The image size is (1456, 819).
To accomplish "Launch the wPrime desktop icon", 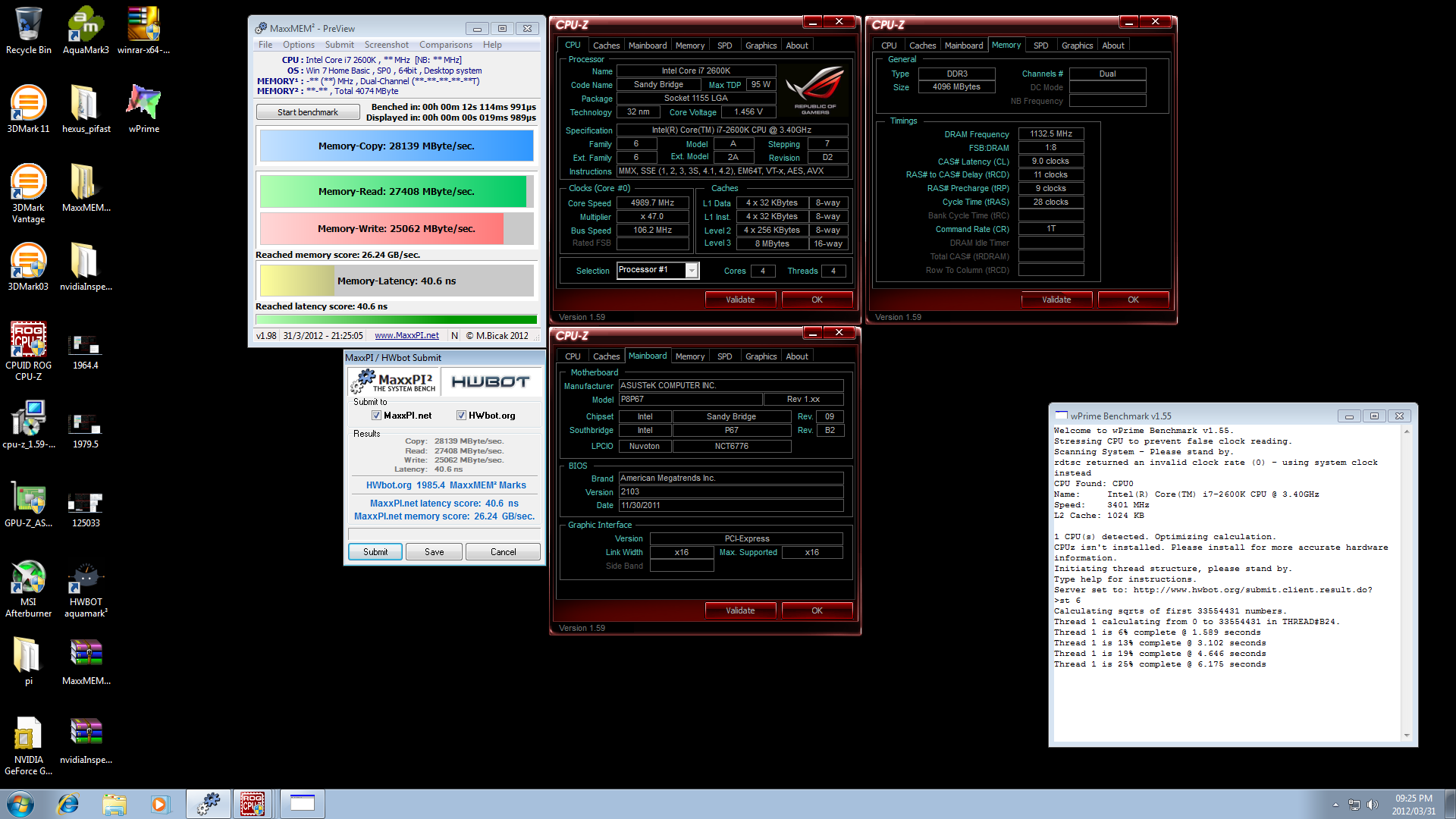I will (143, 109).
